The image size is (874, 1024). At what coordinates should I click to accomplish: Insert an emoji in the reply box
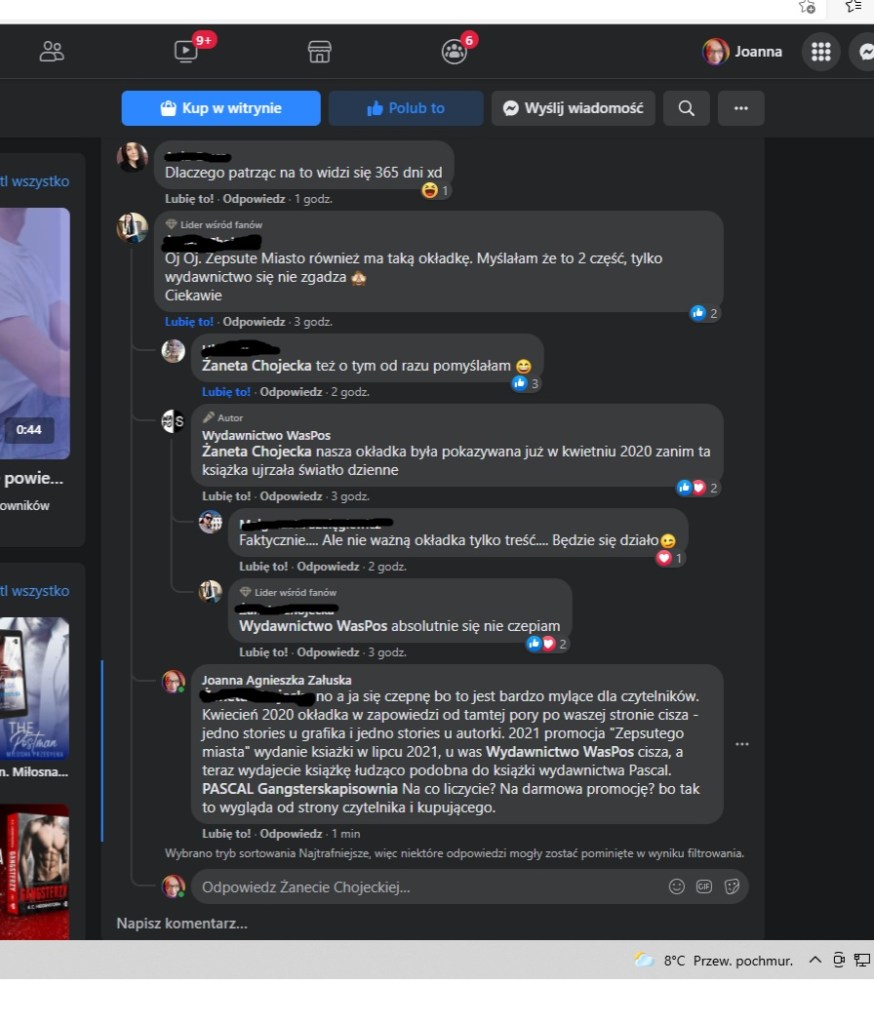click(677, 886)
